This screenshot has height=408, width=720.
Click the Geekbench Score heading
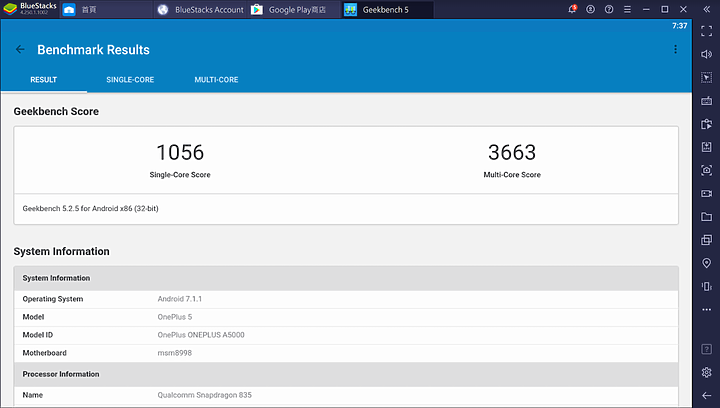[56, 112]
